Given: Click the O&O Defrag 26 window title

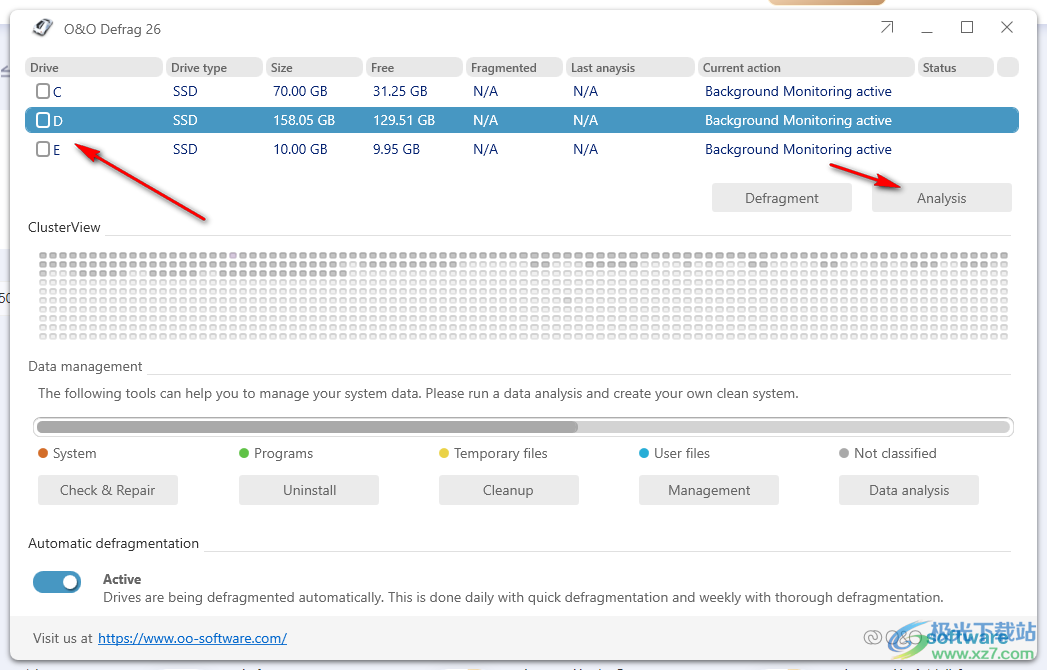Looking at the screenshot, I should tap(112, 29).
